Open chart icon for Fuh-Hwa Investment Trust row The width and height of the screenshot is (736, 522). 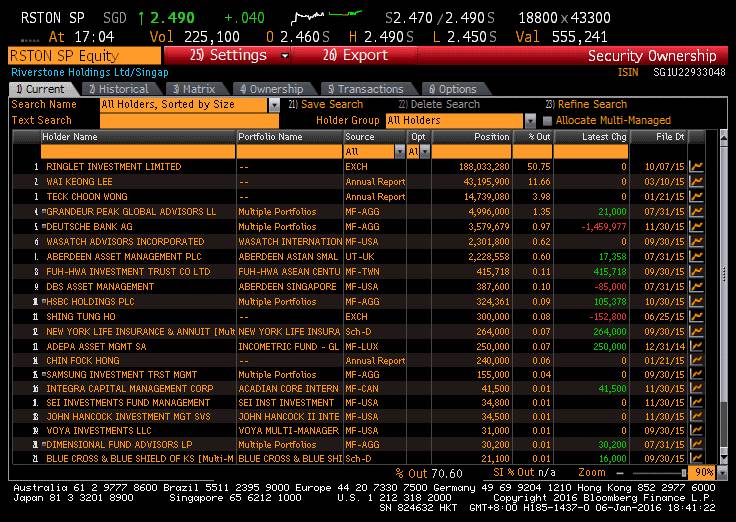[696, 272]
